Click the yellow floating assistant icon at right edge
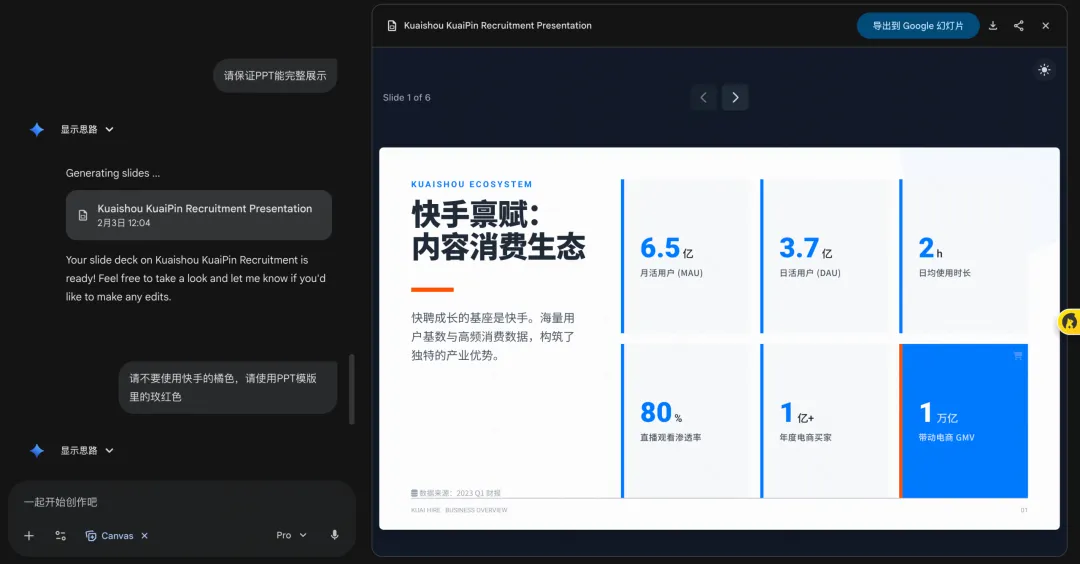The height and width of the screenshot is (564, 1080). coord(1070,322)
